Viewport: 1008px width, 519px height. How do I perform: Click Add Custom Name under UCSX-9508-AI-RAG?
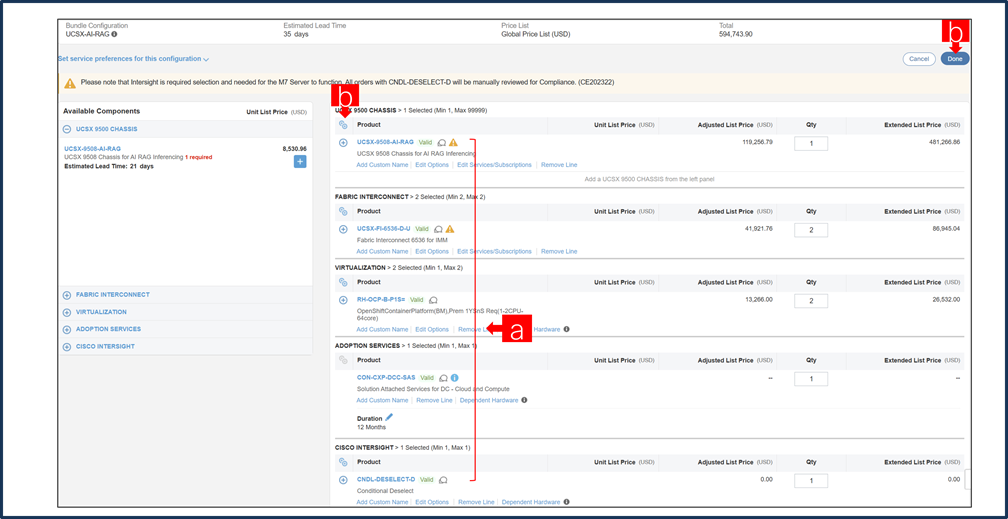382,165
